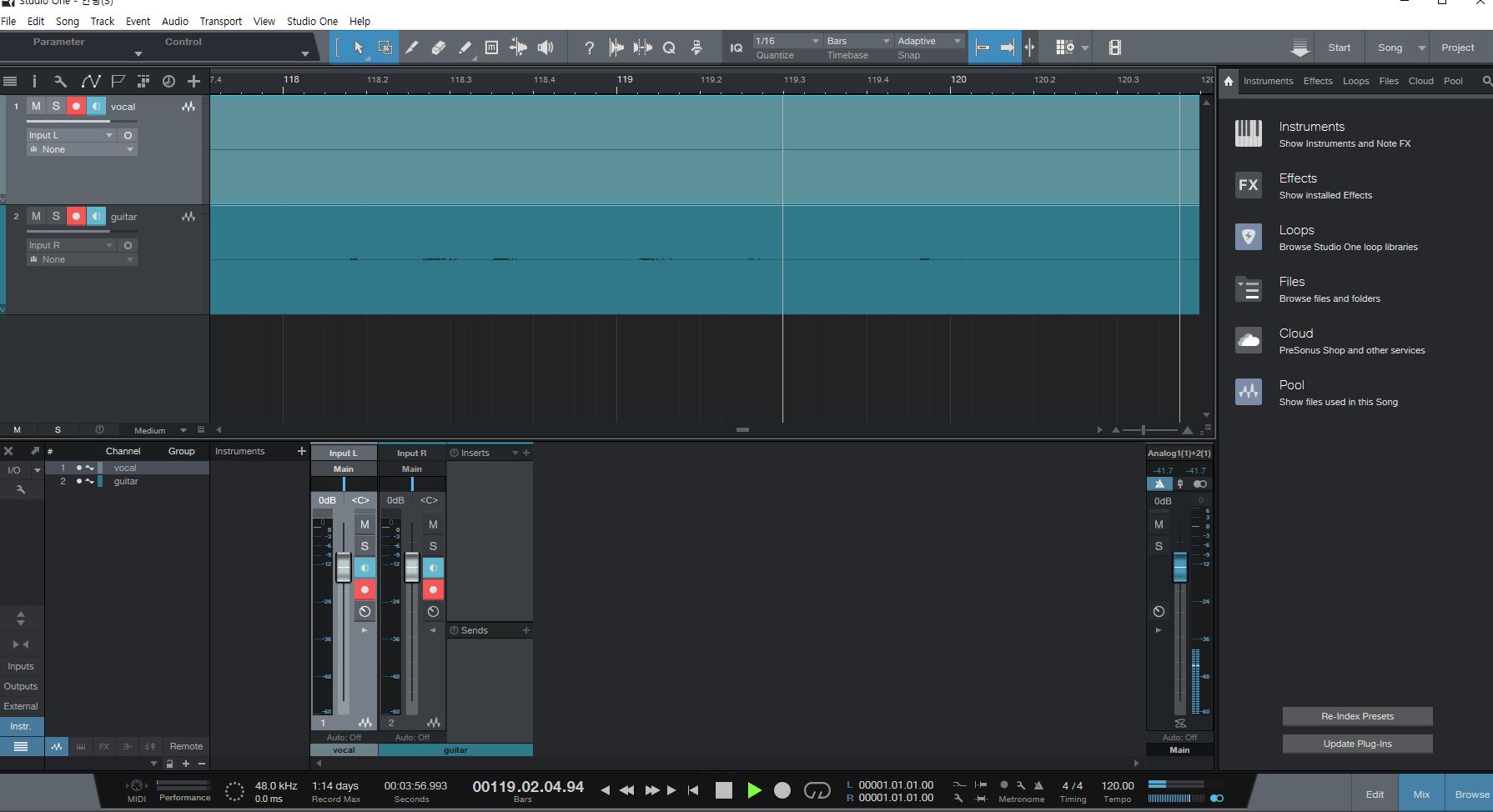Open the Start page
This screenshot has height=812, width=1493.
point(1339,48)
